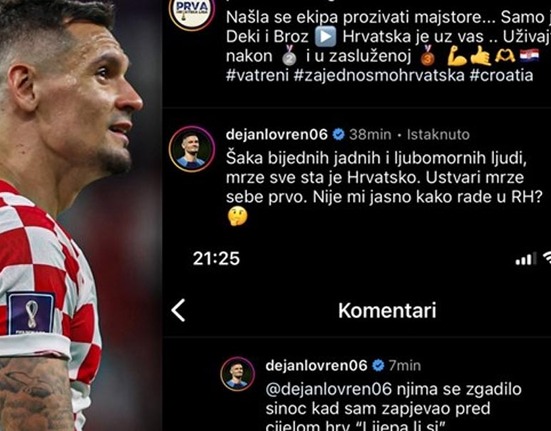Tap the cellular signal bars icon
The width and height of the screenshot is (551, 431).
click(526, 259)
